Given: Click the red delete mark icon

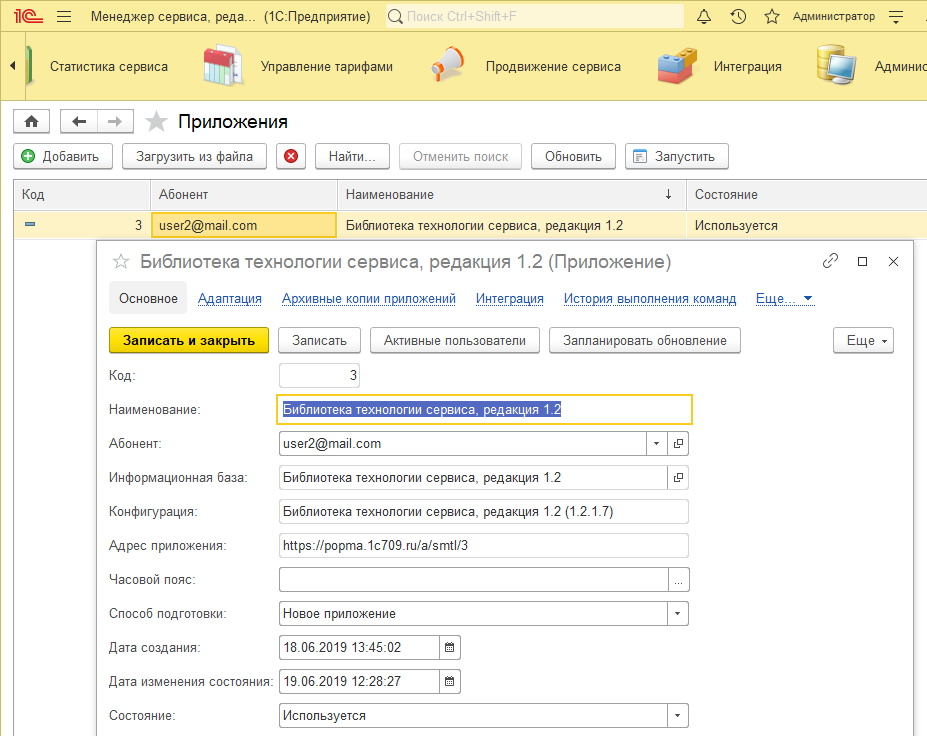Looking at the screenshot, I should coord(291,156).
